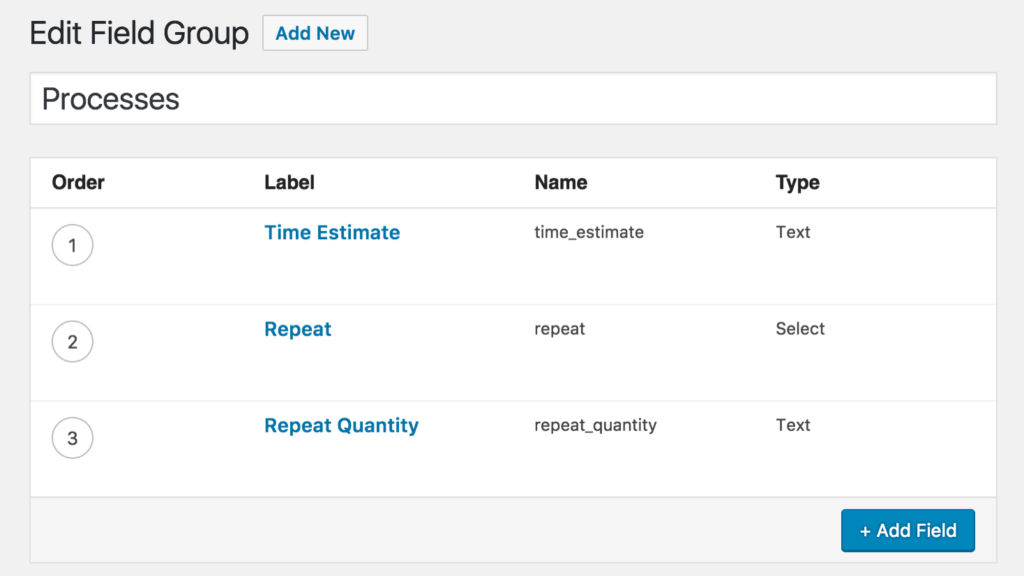Click the Add New button
Viewport: 1024px width, 576px height.
pos(315,33)
